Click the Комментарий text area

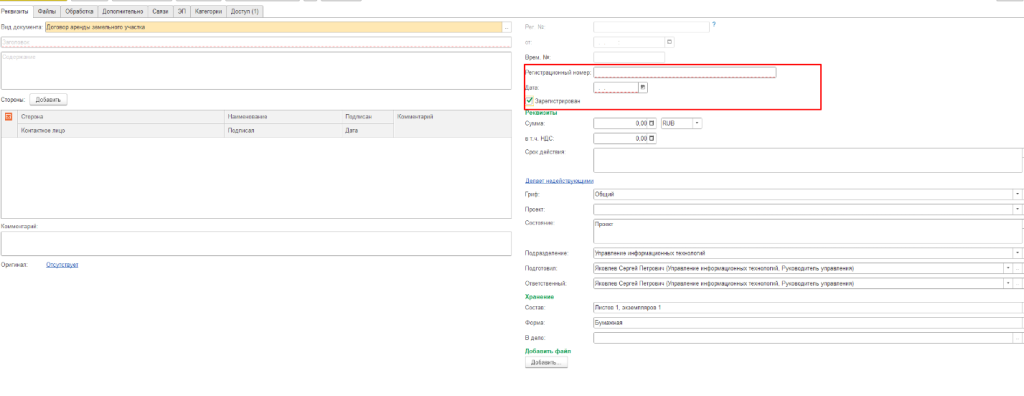[x=256, y=243]
